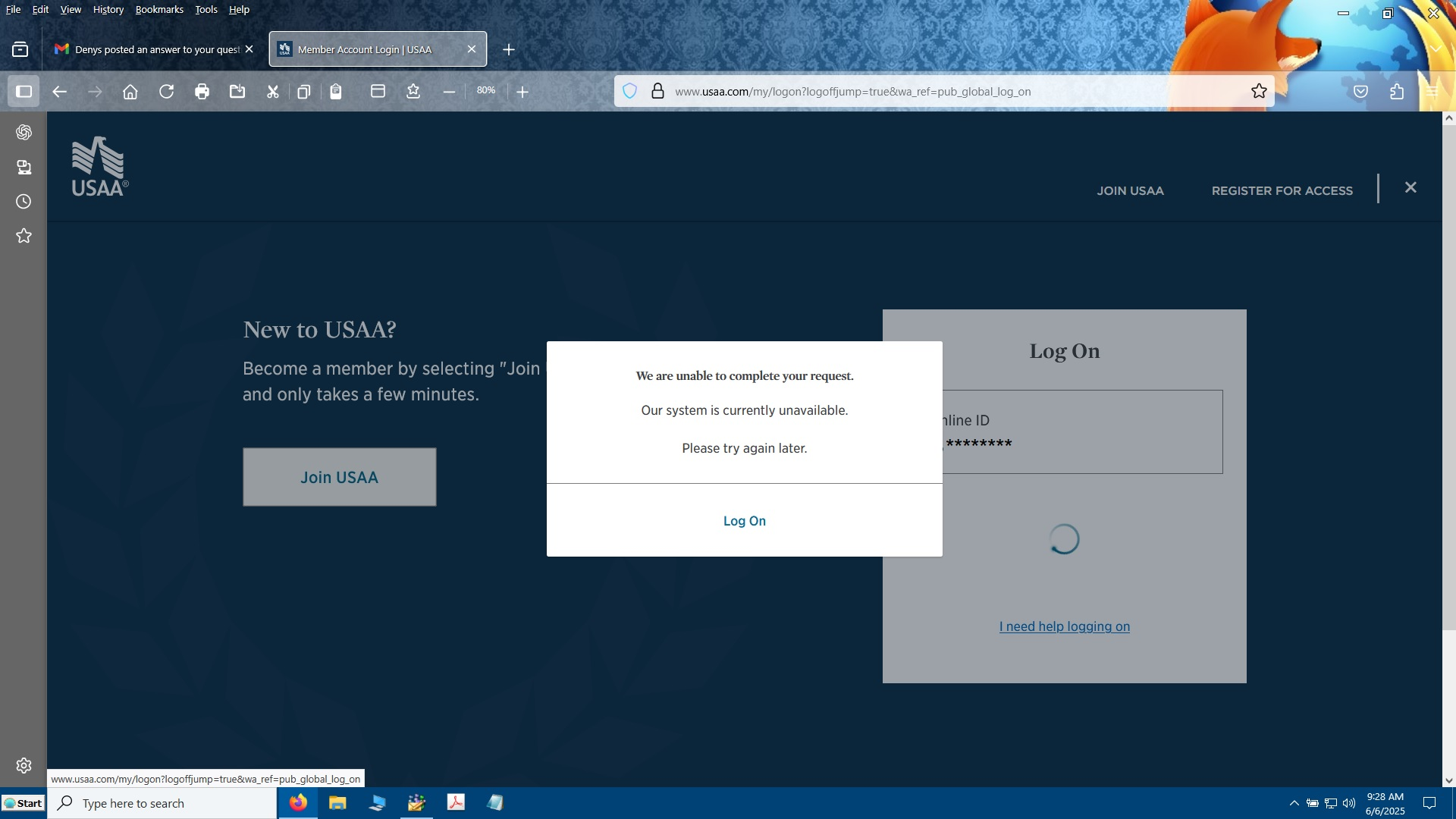Open I need help logging on link
The image size is (1456, 819).
point(1064,626)
